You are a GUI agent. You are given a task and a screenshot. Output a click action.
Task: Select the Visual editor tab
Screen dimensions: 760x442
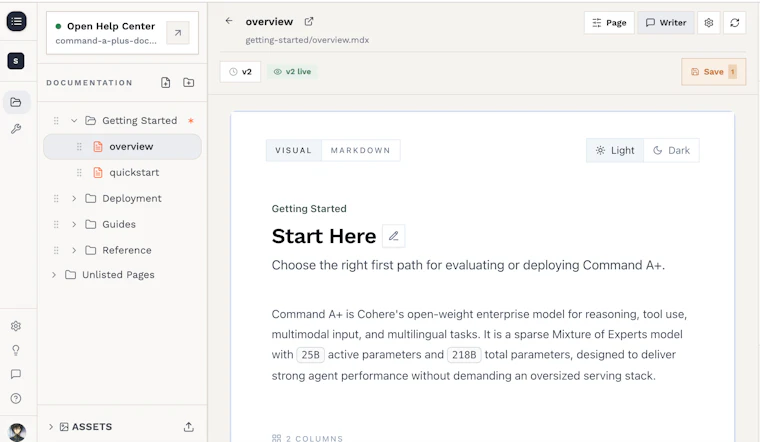(293, 150)
